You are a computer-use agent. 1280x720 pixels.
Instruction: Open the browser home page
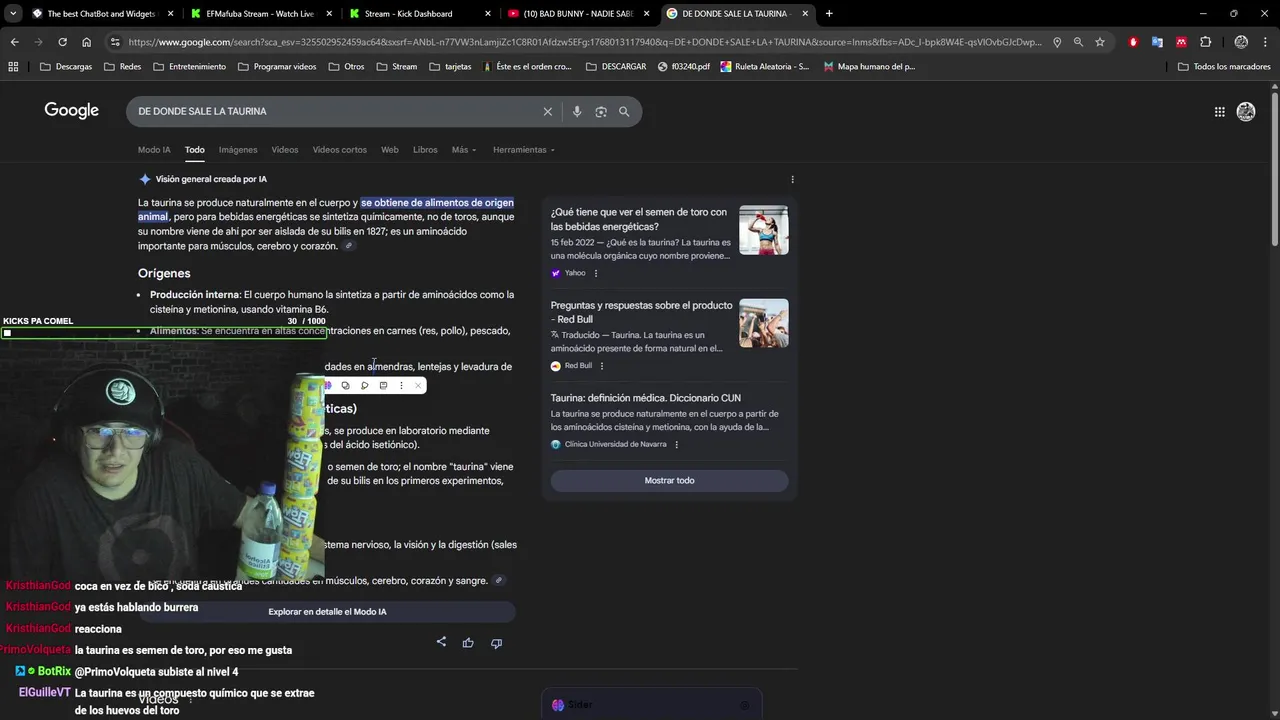point(87,42)
